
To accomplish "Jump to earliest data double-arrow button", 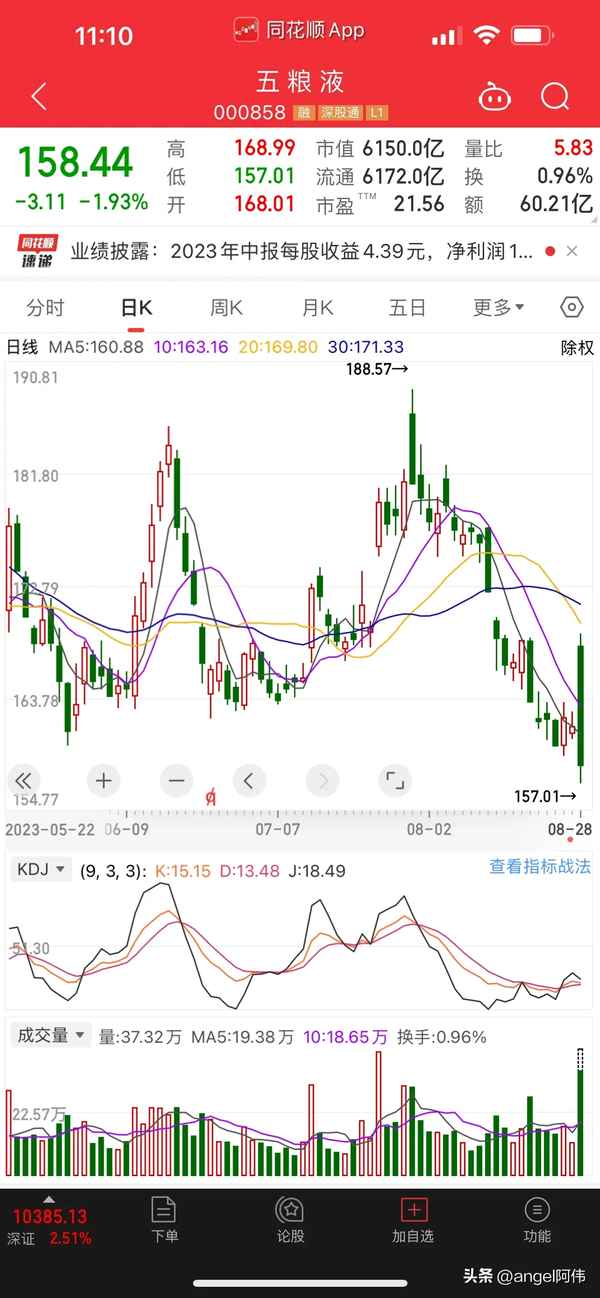I will (24, 780).
